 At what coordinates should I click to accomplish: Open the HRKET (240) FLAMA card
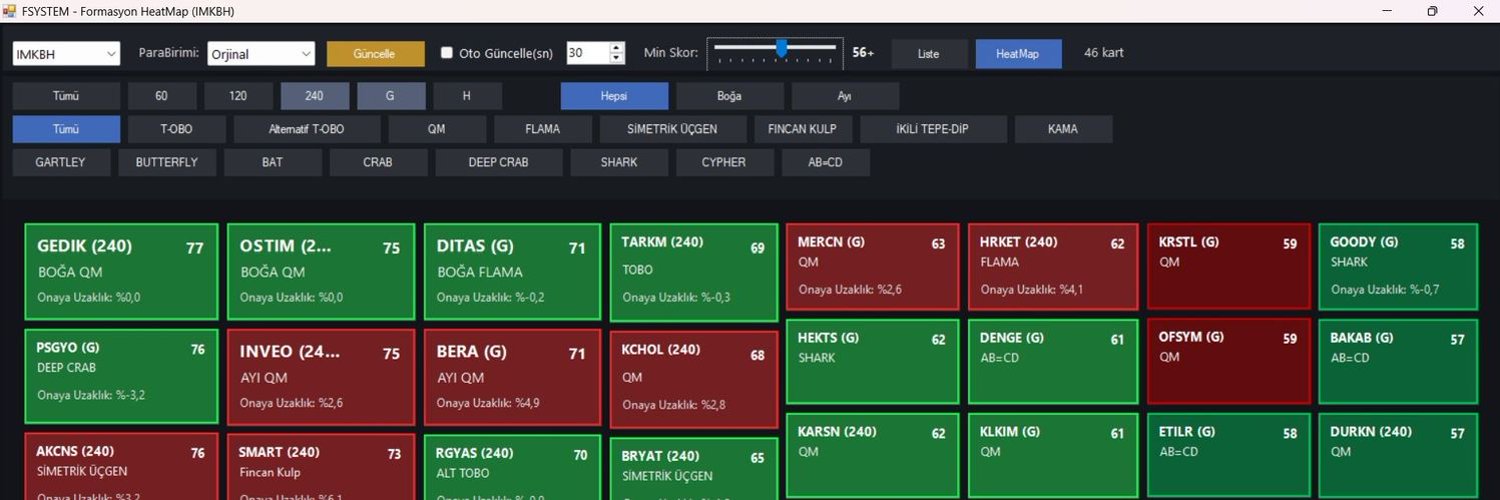coord(1053,266)
